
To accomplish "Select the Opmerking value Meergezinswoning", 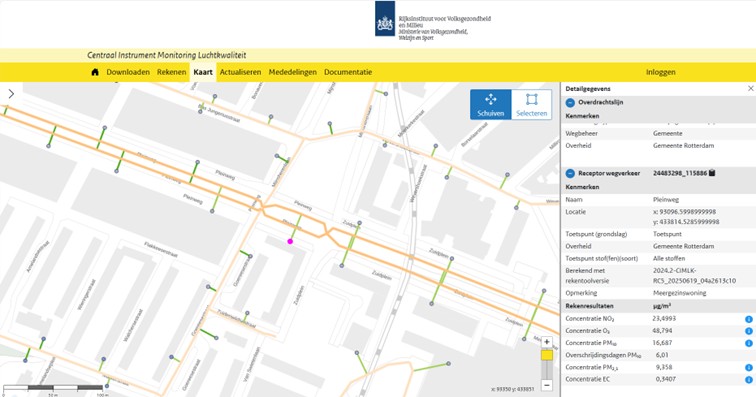I will click(x=679, y=293).
